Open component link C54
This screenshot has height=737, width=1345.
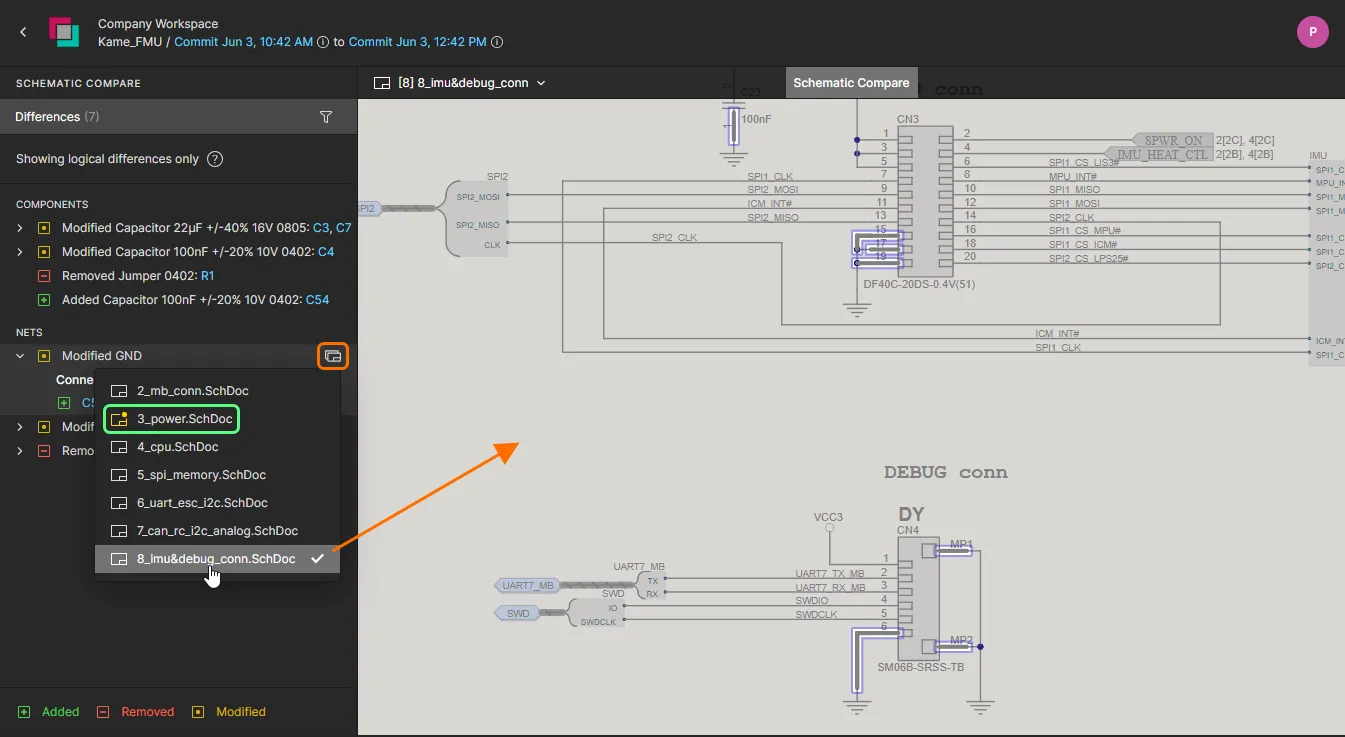pos(317,300)
